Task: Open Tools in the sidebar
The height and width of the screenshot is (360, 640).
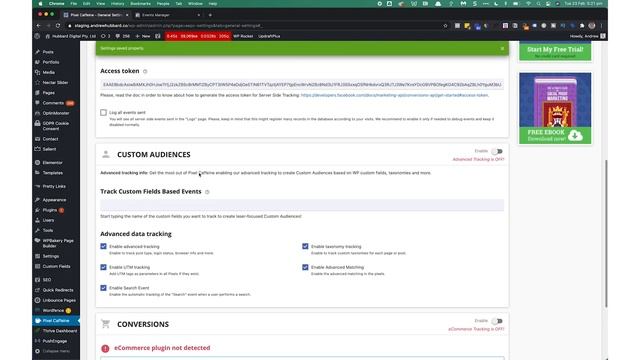Action: [x=48, y=230]
